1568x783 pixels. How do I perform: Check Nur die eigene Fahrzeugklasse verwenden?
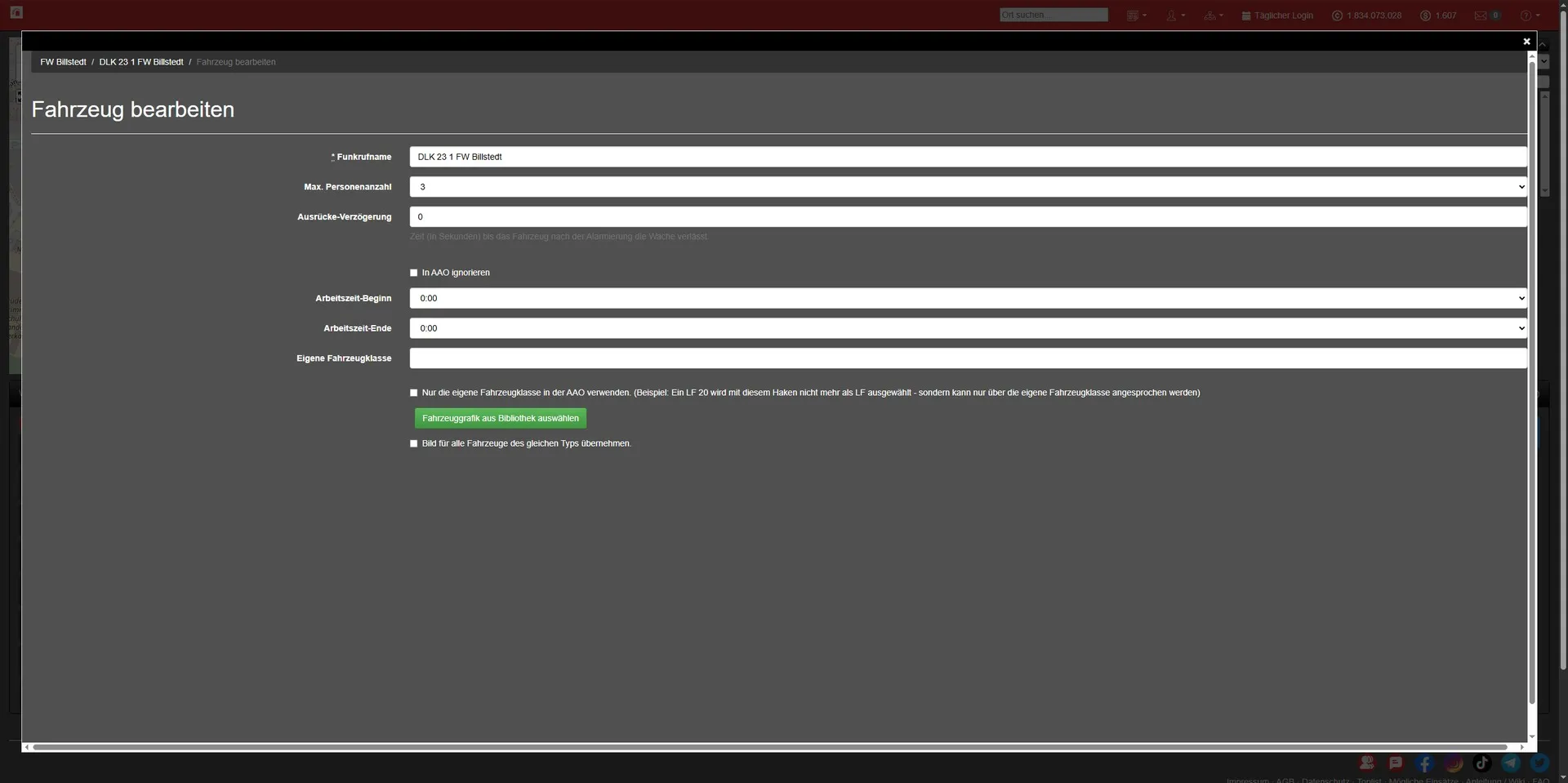click(414, 393)
